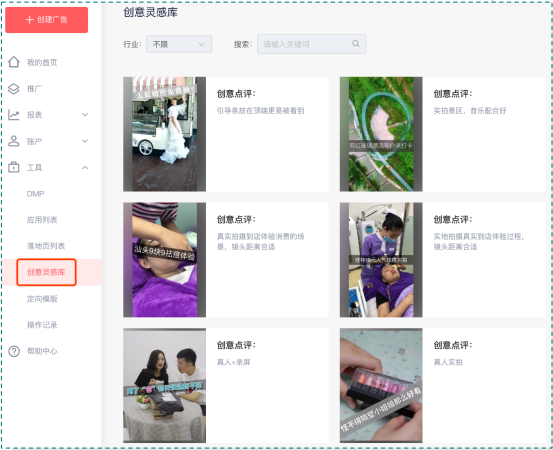
Task: Click the layers icon beside 推广
Action: 14,89
